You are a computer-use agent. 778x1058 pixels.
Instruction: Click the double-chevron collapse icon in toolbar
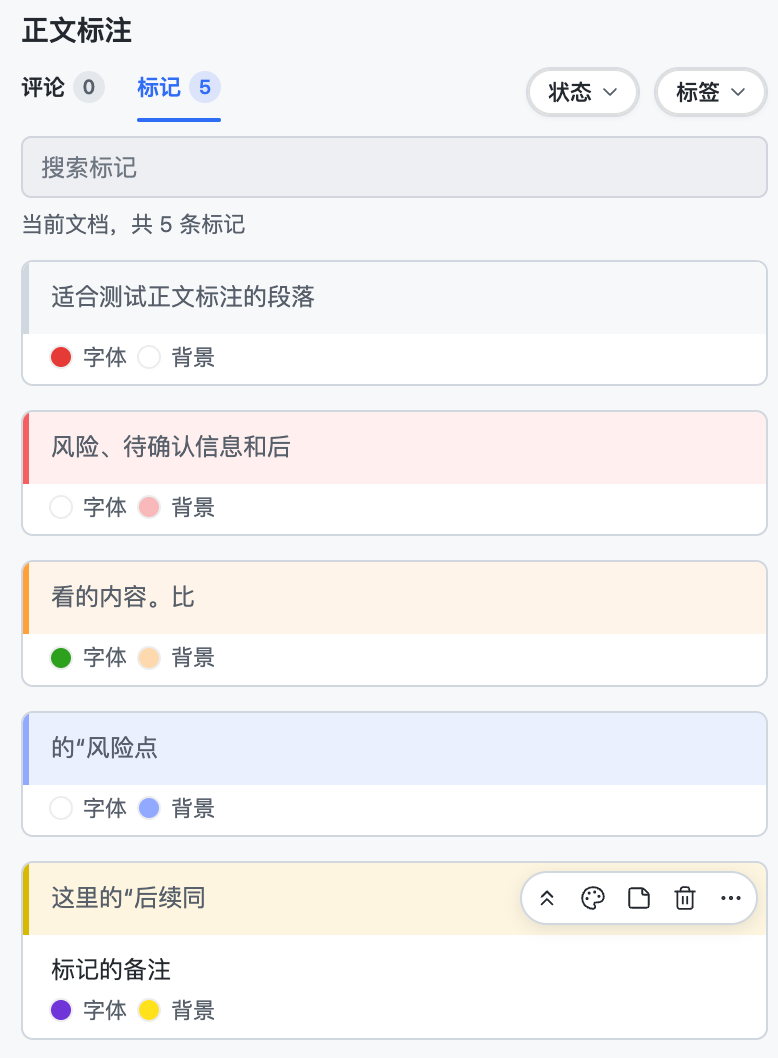point(547,898)
